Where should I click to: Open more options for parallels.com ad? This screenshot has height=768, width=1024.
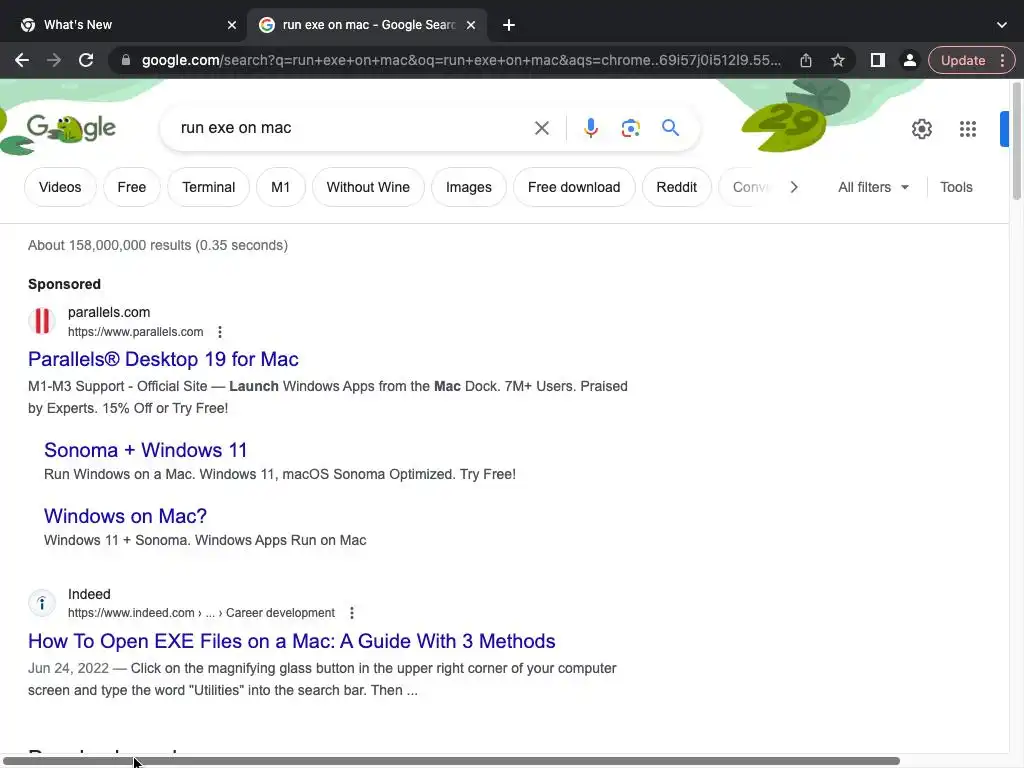click(220, 332)
